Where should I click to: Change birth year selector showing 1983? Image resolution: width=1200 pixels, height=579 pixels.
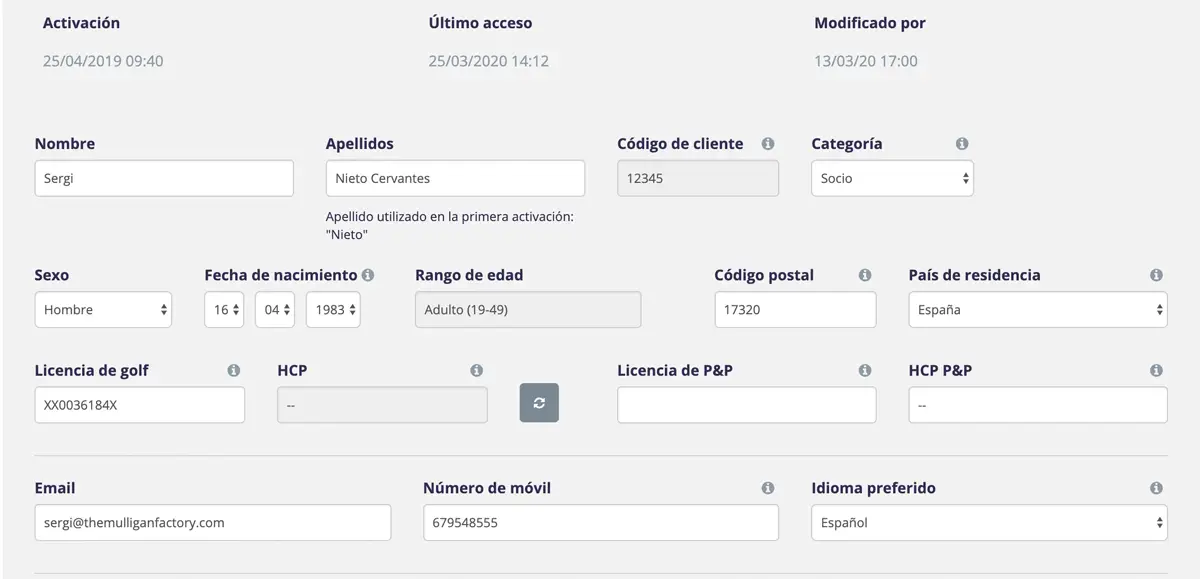333,309
